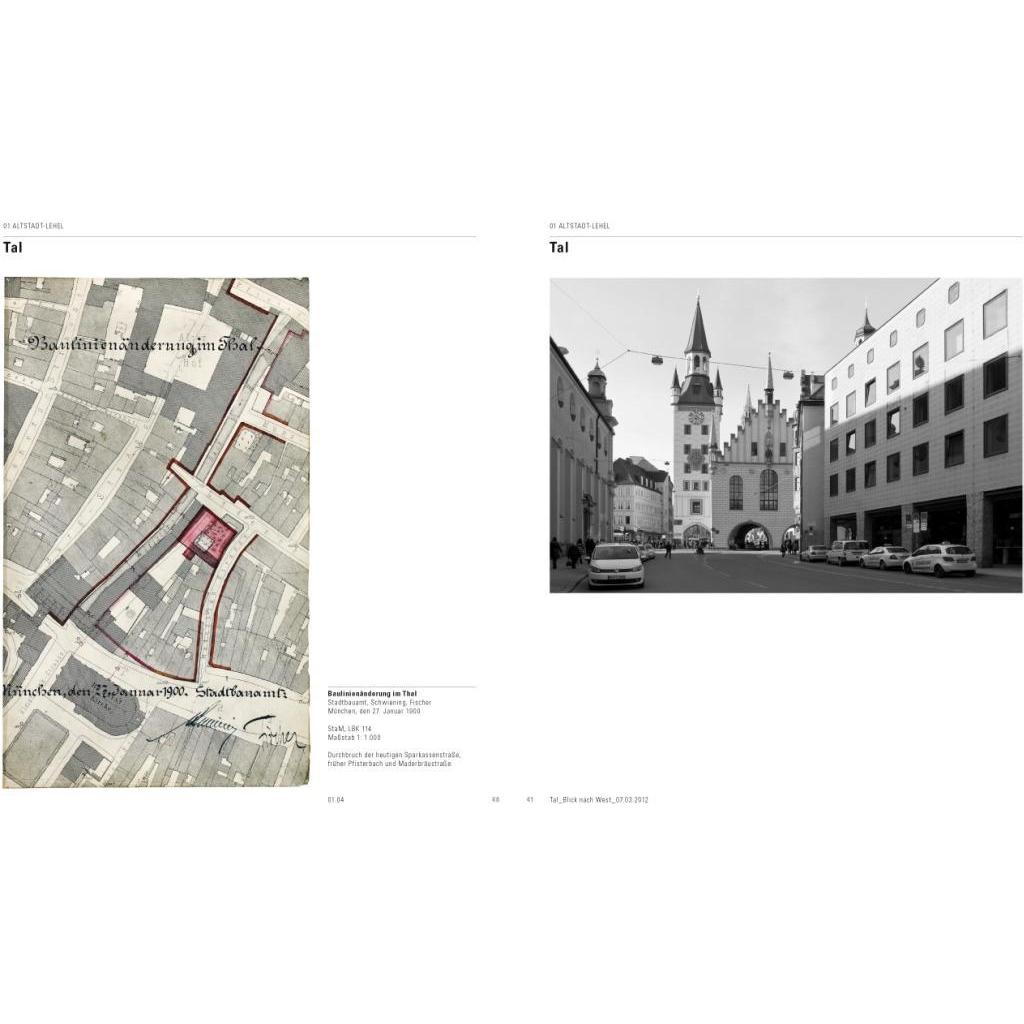Click the "StaM, LBK 114" caption line
The height and width of the screenshot is (1024, 1024).
point(352,728)
